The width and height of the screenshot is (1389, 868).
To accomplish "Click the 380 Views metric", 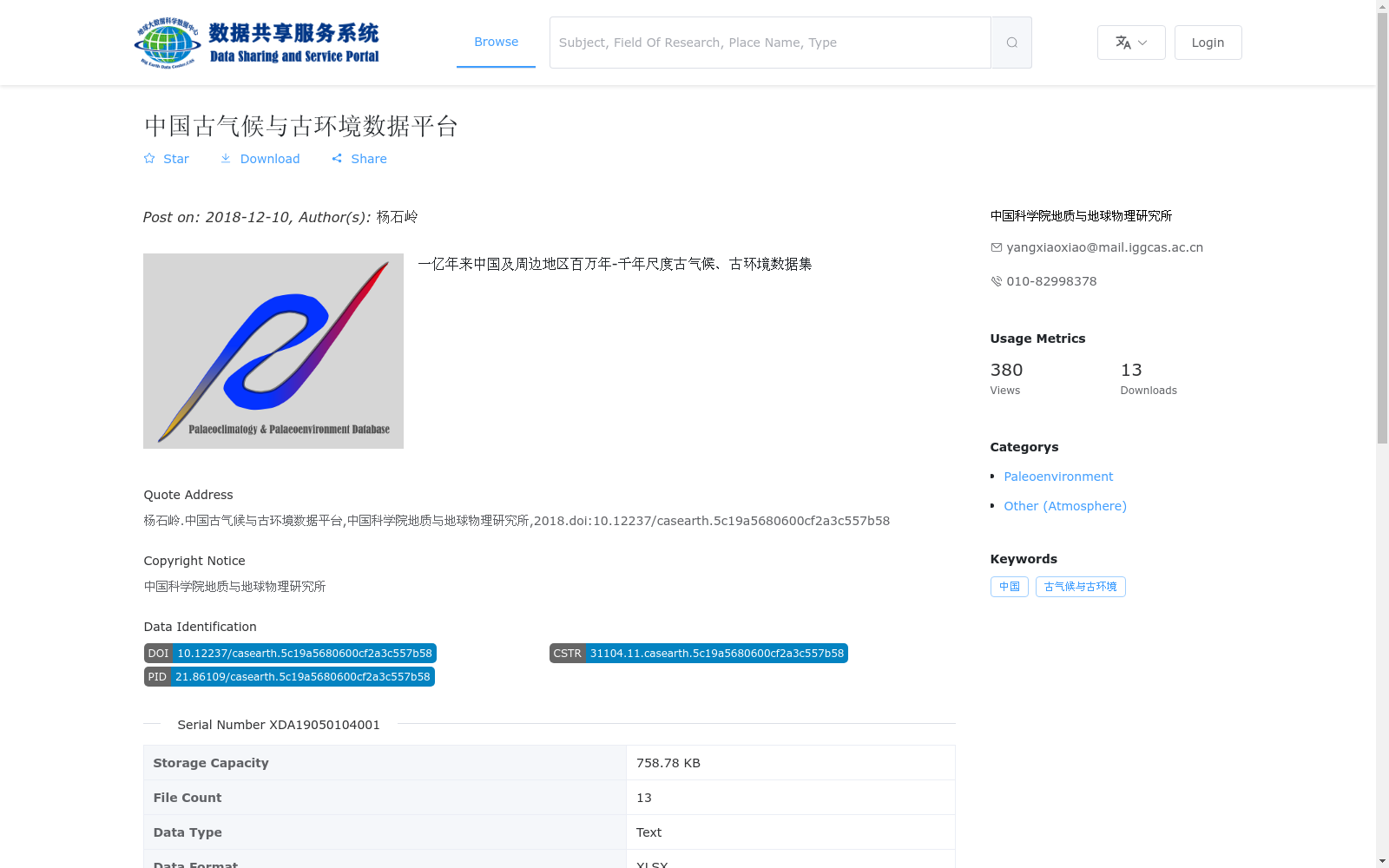I will (x=1006, y=378).
